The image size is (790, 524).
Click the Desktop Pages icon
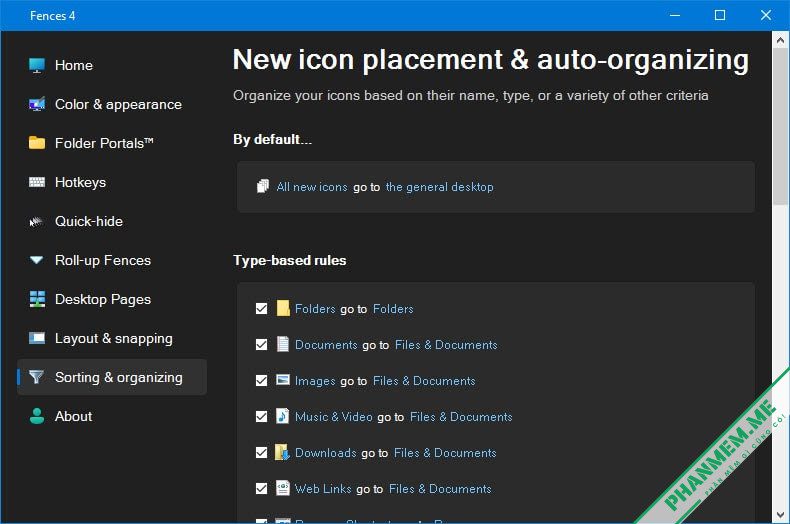click(37, 299)
